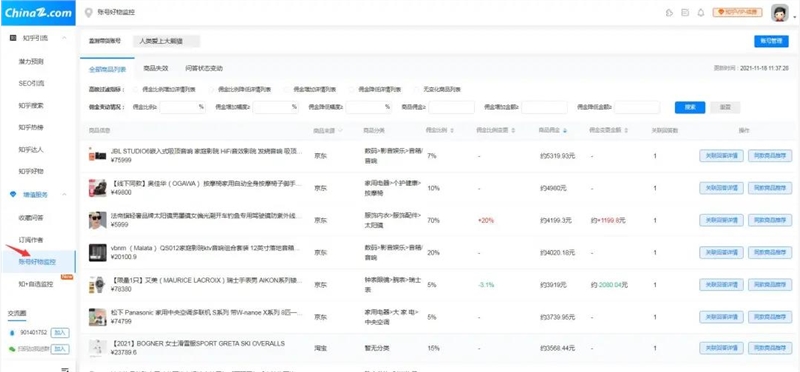Select the monitored account 人类爱上大熊猫
This screenshot has height=372, width=800.
tap(166, 41)
